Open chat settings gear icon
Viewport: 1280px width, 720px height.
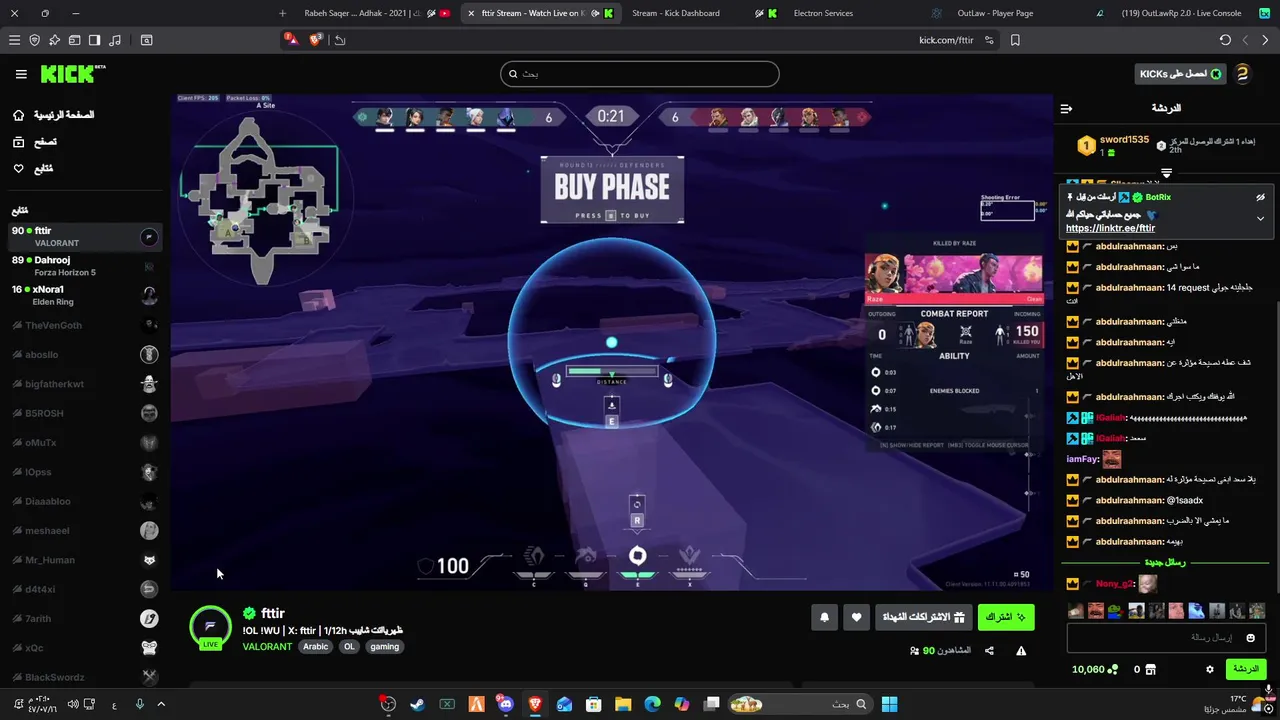click(1210, 669)
